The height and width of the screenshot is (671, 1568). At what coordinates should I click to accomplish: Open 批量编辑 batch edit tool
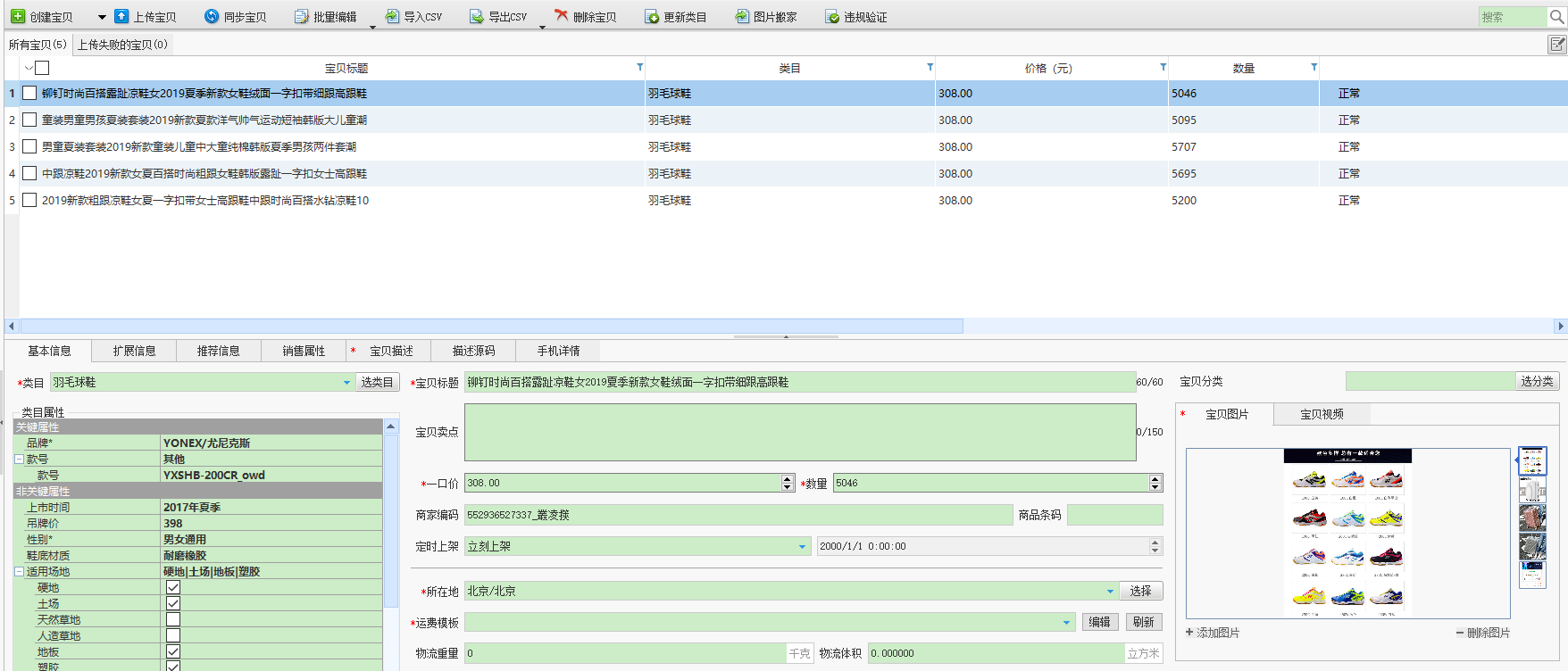[325, 17]
